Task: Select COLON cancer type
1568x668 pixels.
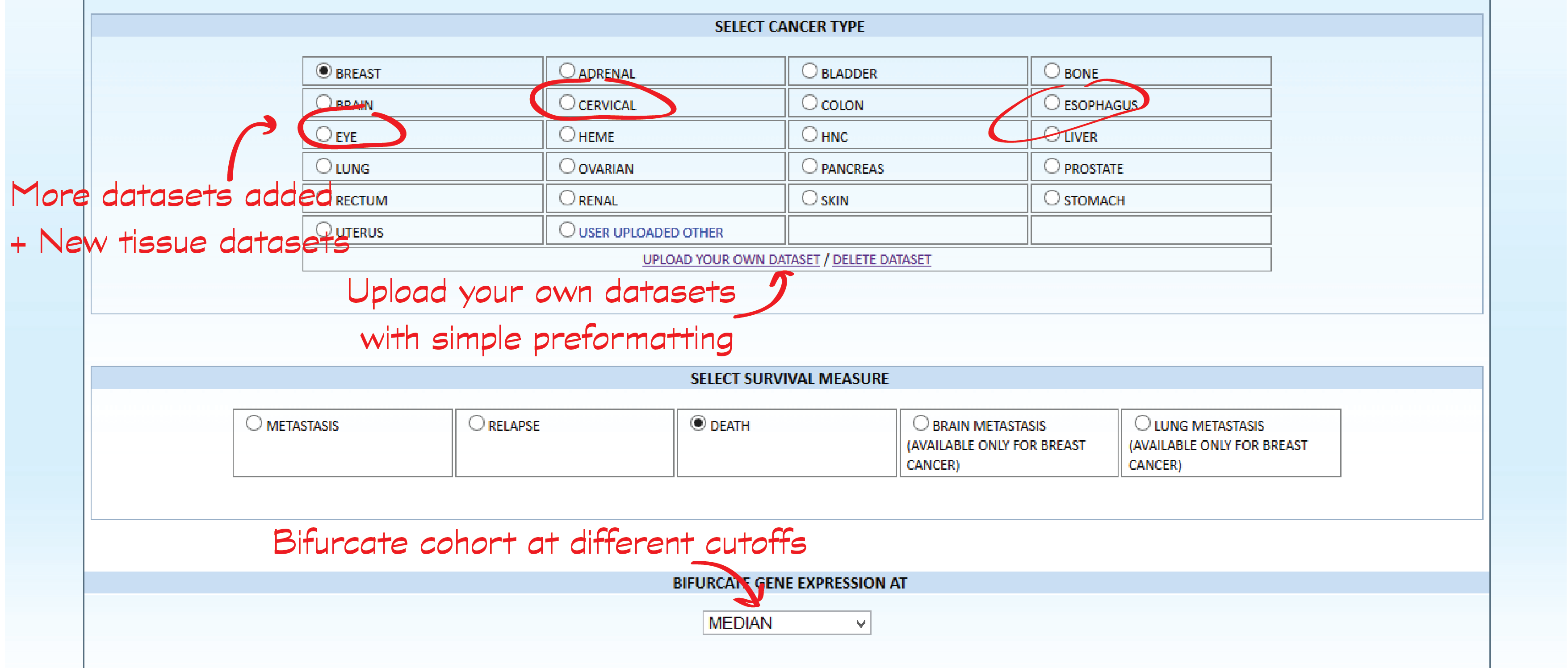Action: (x=809, y=102)
